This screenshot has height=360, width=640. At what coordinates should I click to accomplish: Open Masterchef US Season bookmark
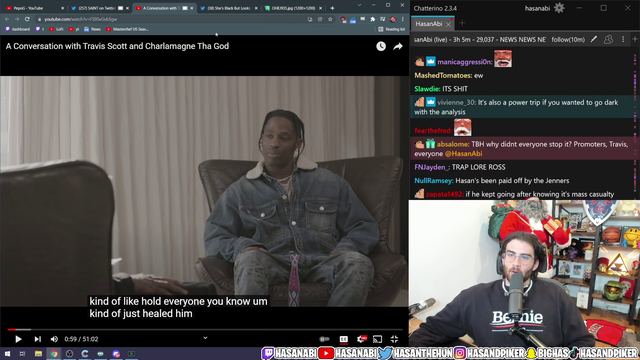point(127,29)
